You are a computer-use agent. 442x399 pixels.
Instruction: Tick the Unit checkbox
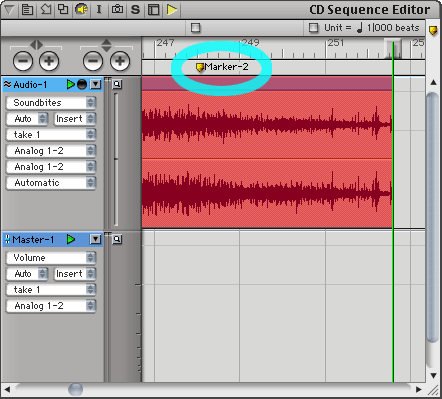(313, 28)
